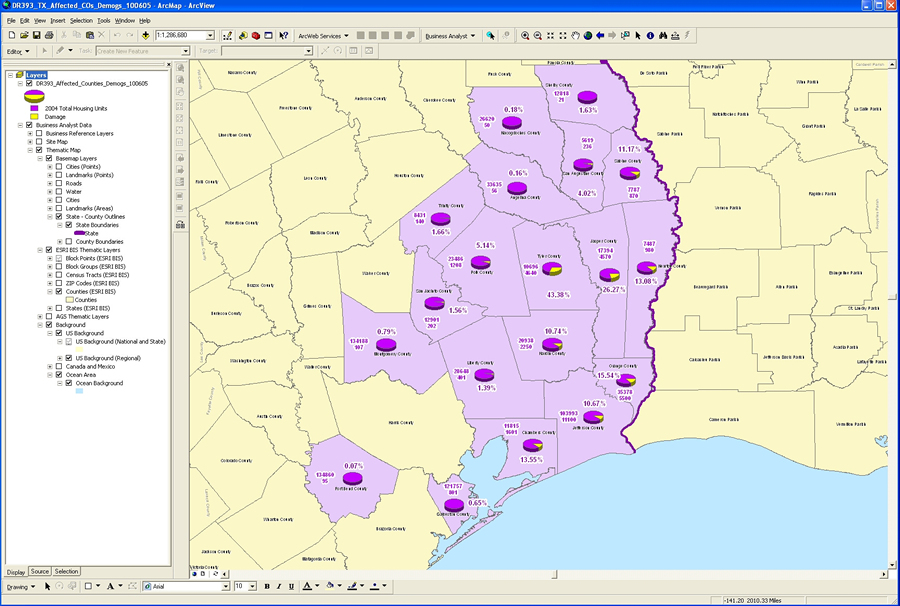Select the Zoom Out tool
Screen dimensions: 900x606
(537, 36)
